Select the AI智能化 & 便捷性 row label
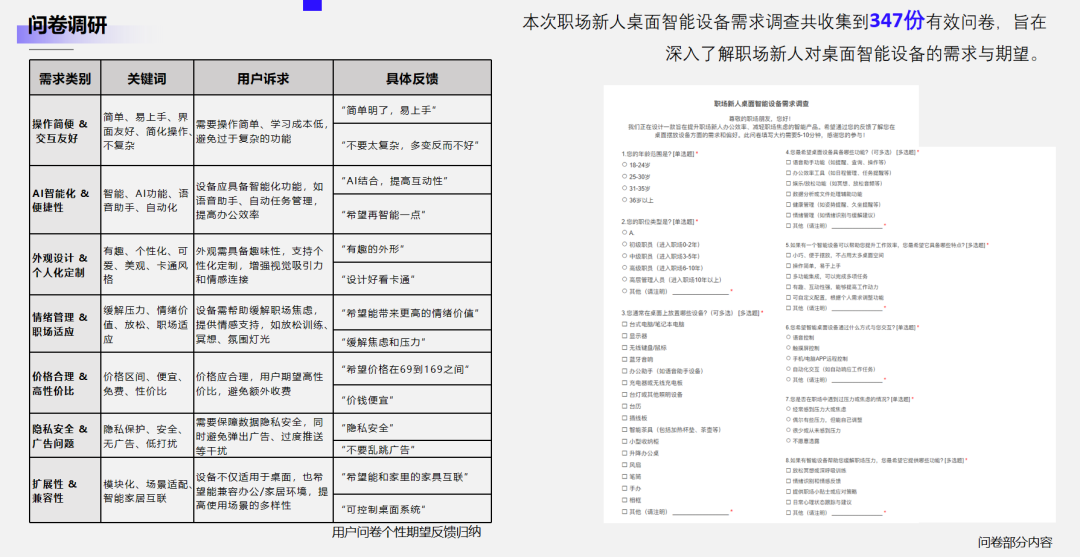Viewport: 1080px width, 557px height. click(65, 200)
